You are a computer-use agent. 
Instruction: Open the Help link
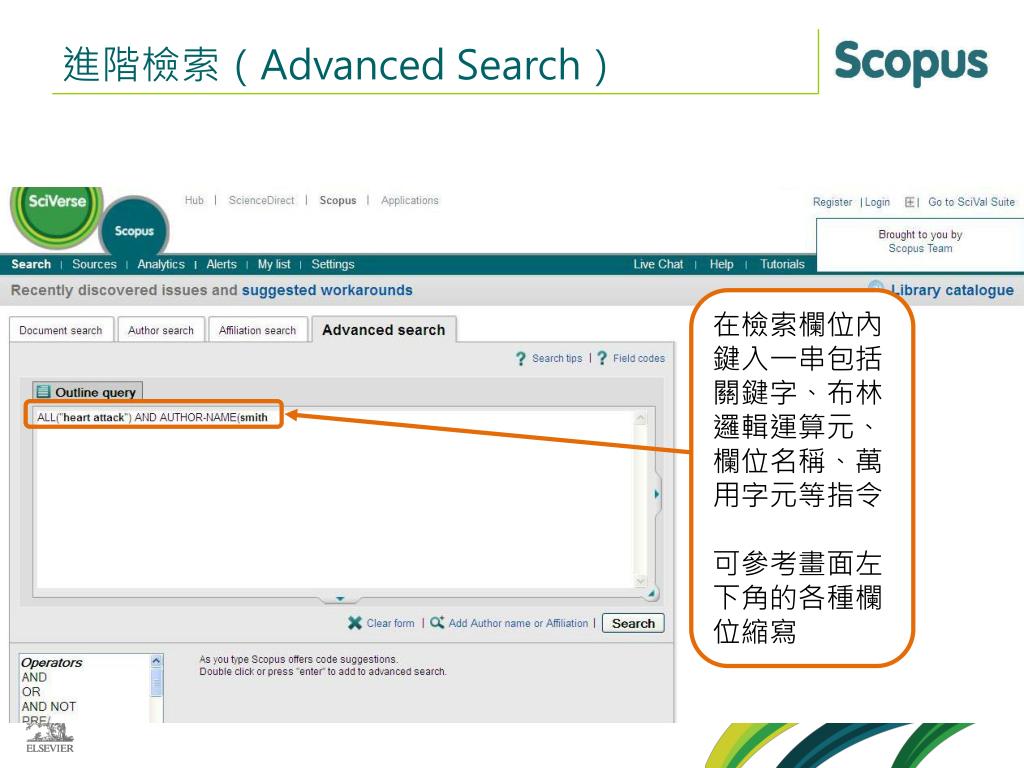coord(721,264)
